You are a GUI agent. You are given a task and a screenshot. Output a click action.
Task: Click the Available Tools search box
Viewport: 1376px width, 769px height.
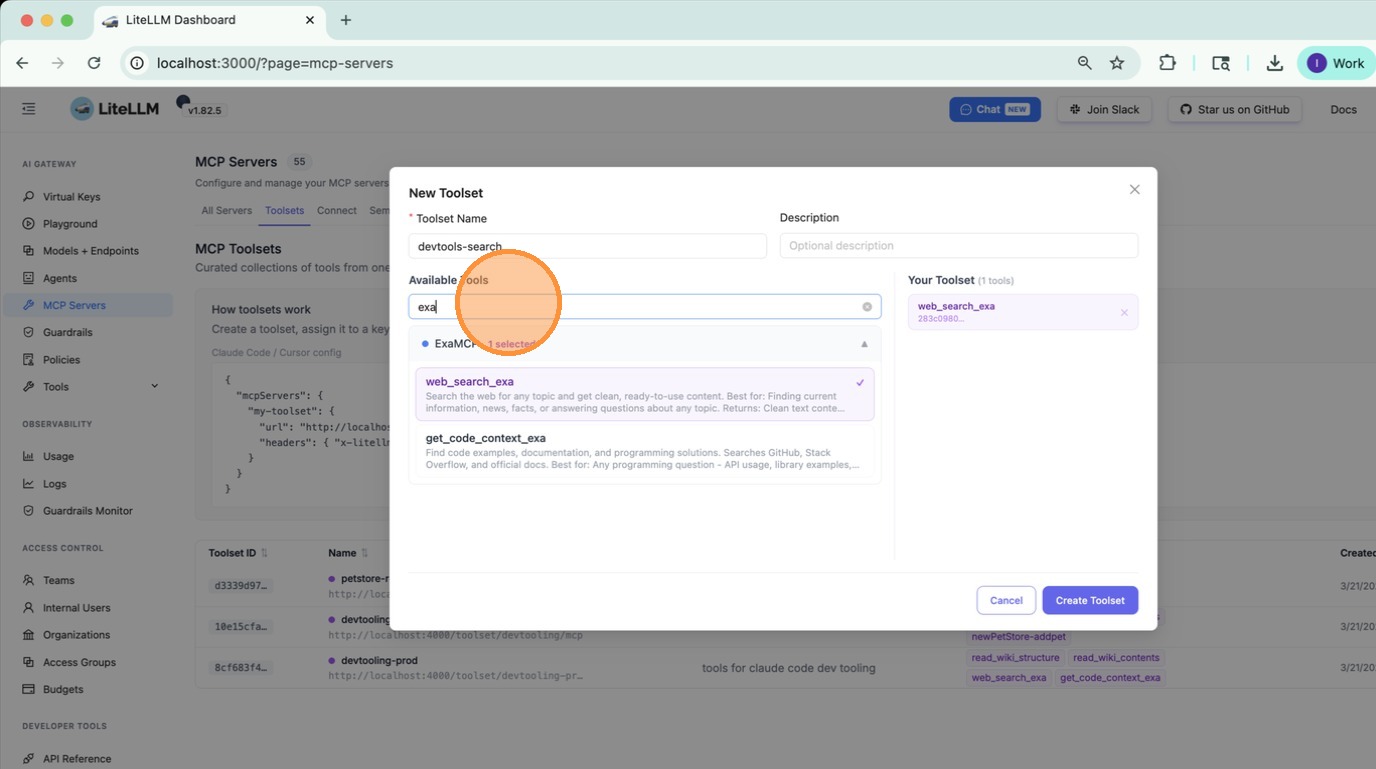point(645,307)
